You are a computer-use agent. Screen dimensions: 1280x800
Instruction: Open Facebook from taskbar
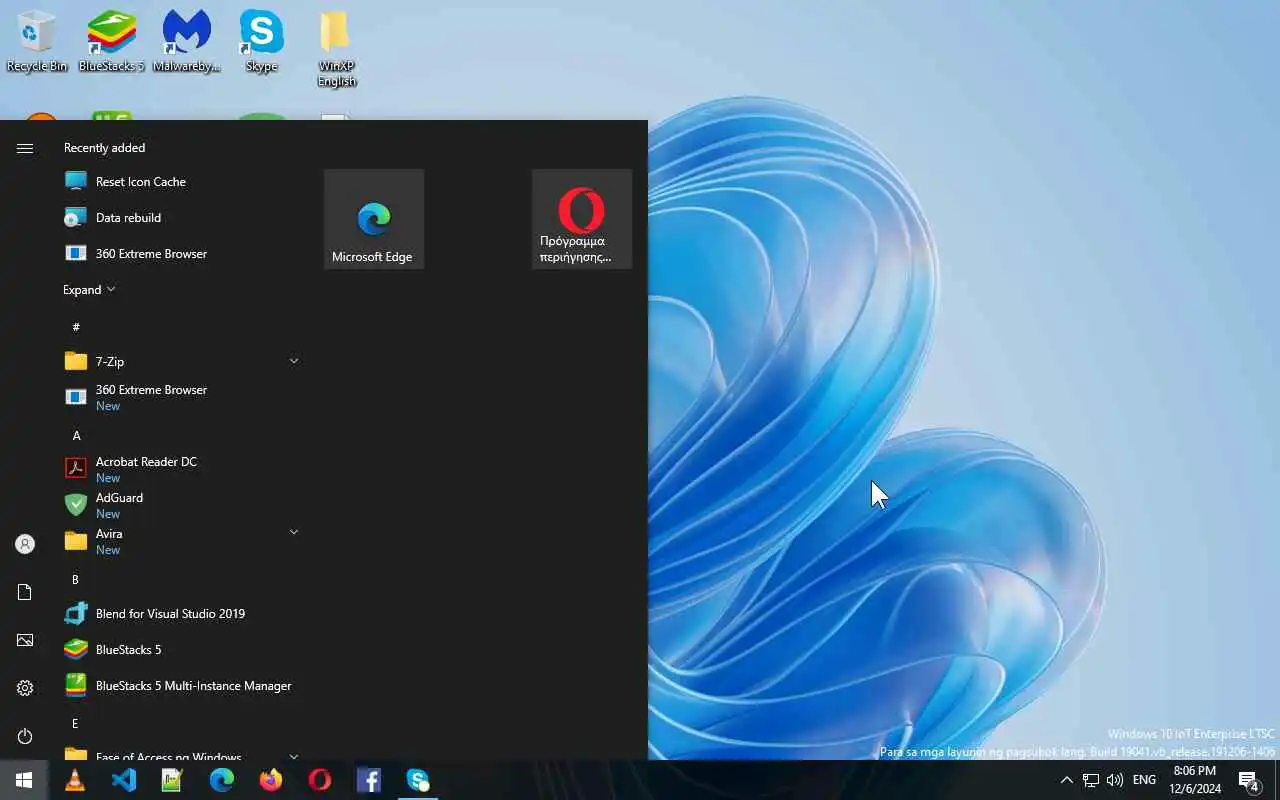click(369, 780)
